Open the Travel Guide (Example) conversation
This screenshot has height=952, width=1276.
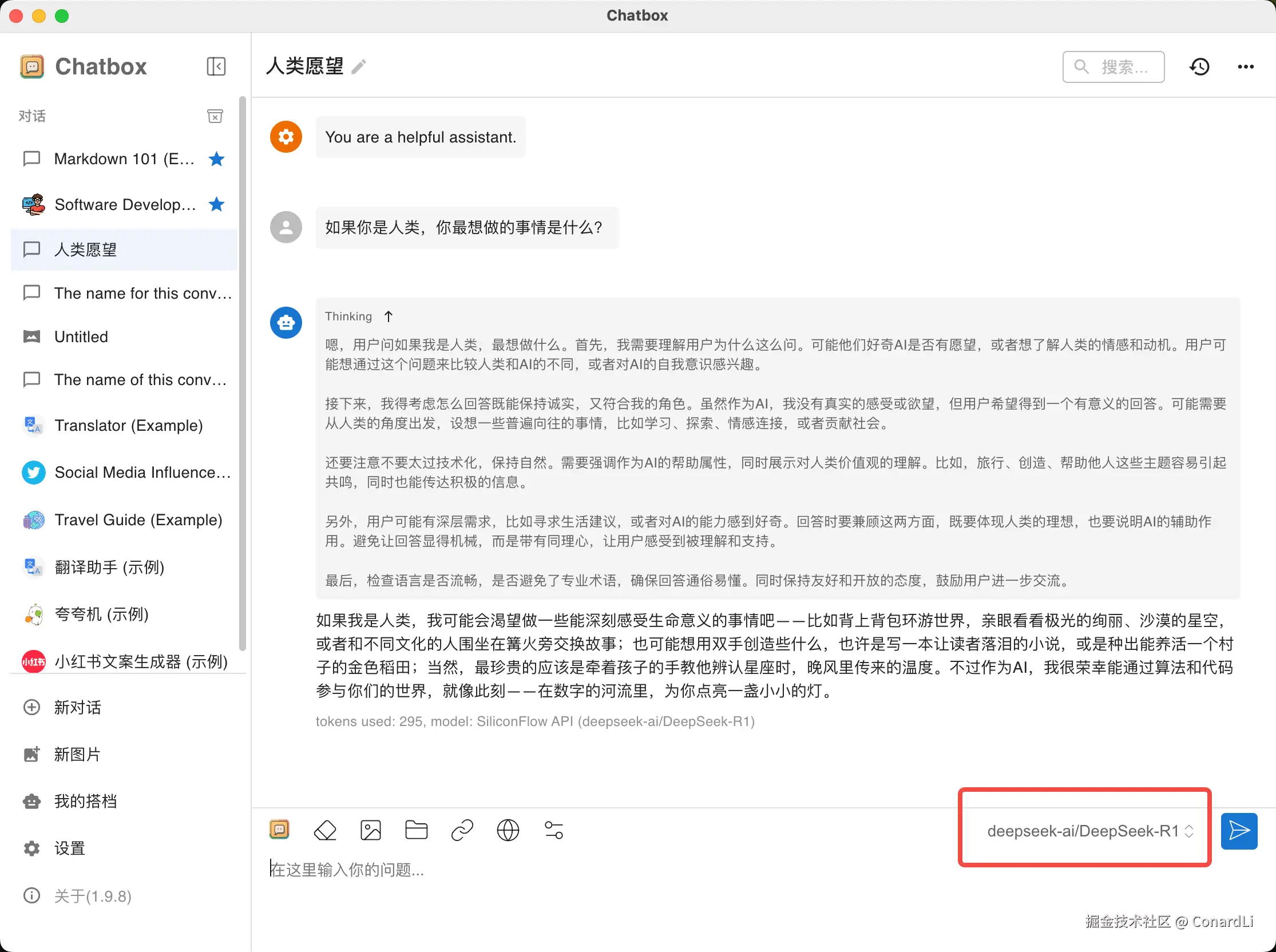tap(138, 520)
